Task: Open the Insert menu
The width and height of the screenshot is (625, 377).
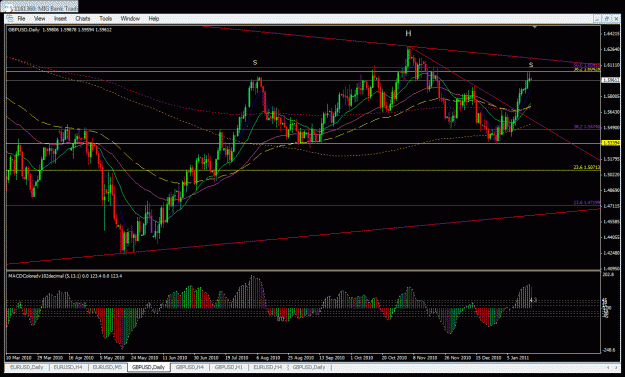Action: coord(60,18)
